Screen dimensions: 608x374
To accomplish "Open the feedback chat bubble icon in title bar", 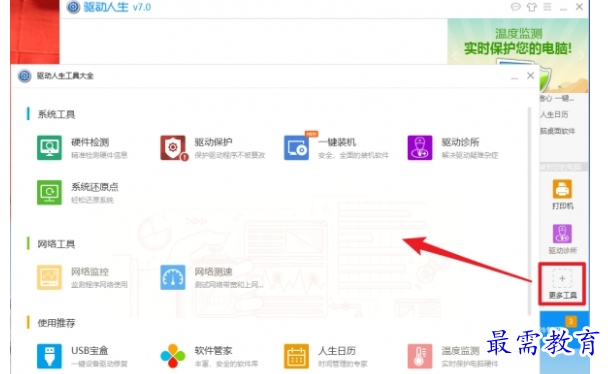I will tap(516, 7).
